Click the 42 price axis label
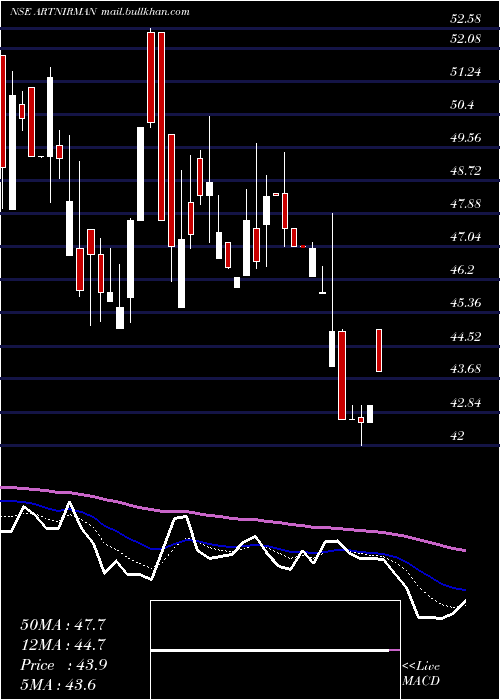The width and height of the screenshot is (500, 700). pos(458,436)
